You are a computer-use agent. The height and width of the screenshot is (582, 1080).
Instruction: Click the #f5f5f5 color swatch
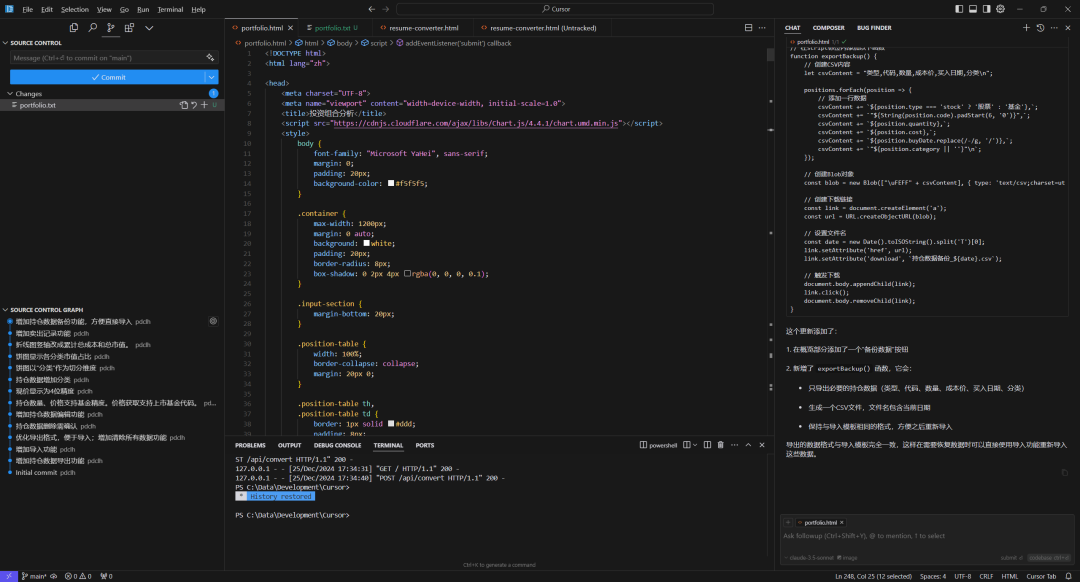click(391, 183)
